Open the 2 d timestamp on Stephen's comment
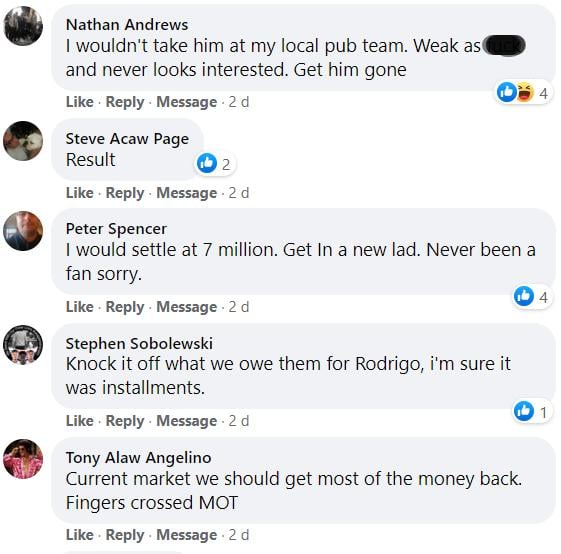 click(239, 421)
